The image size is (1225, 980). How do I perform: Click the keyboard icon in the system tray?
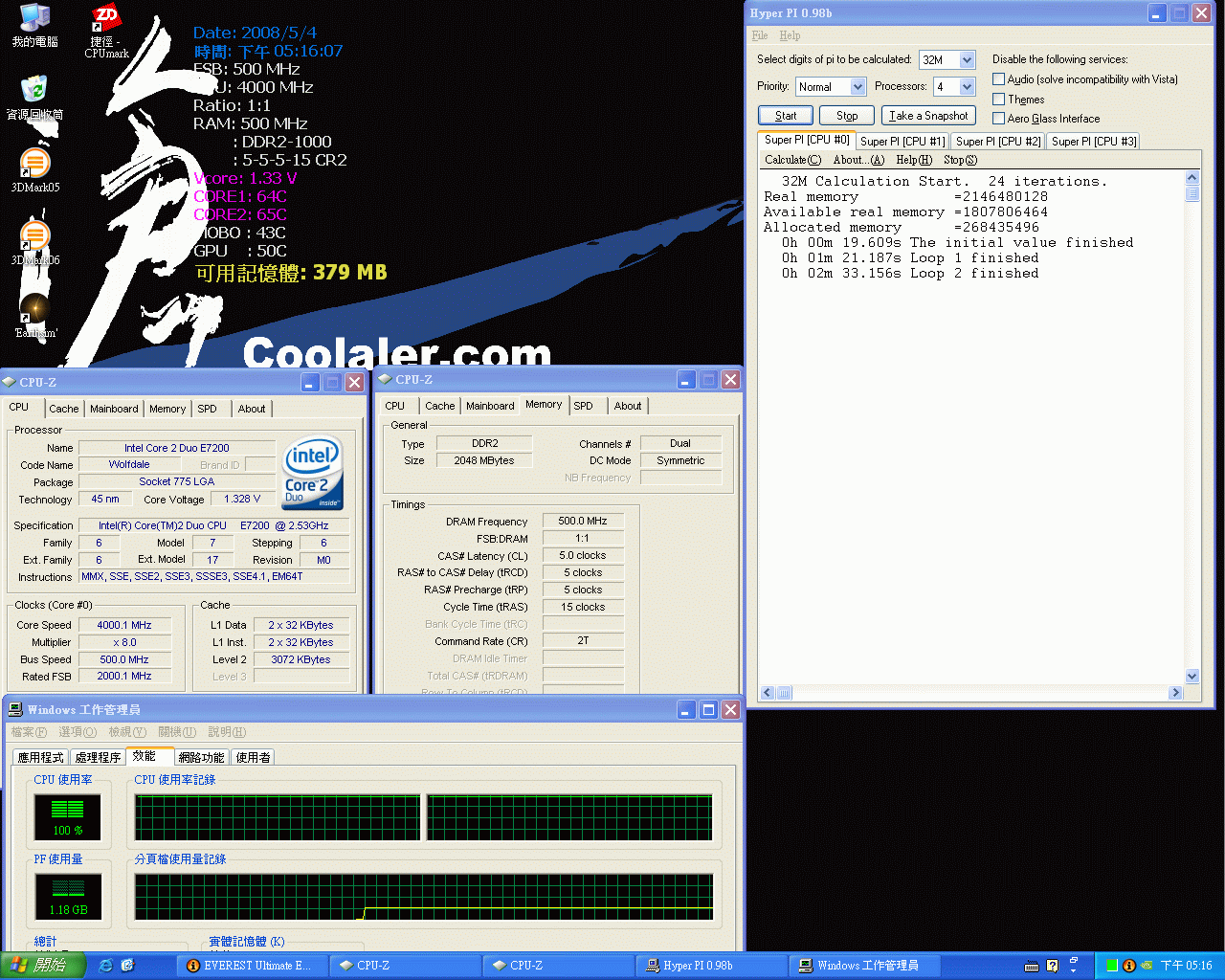coord(1032,966)
